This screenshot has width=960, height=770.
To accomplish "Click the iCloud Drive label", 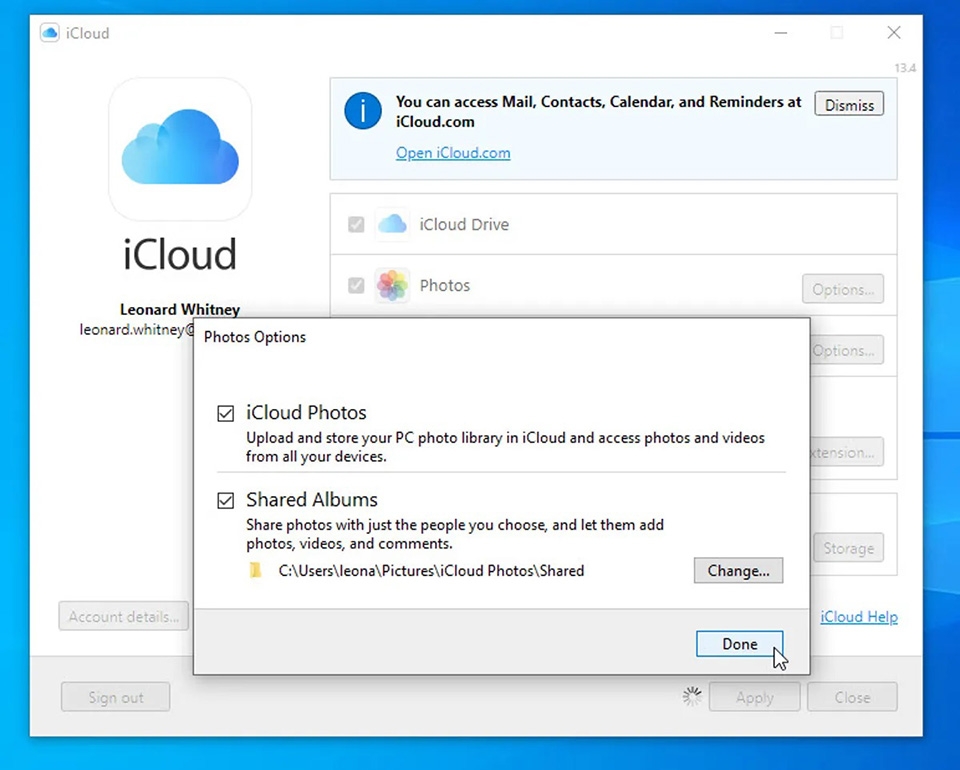I will point(464,225).
